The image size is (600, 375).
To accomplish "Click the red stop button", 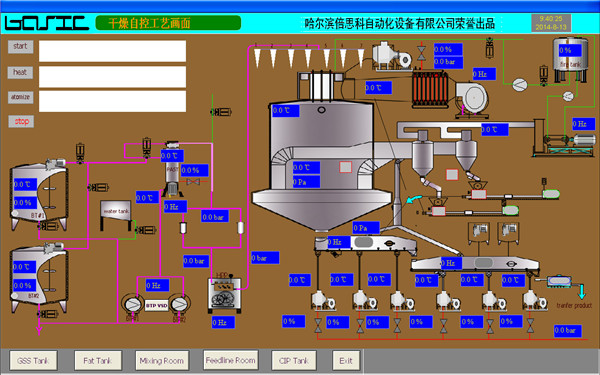I will point(21,122).
